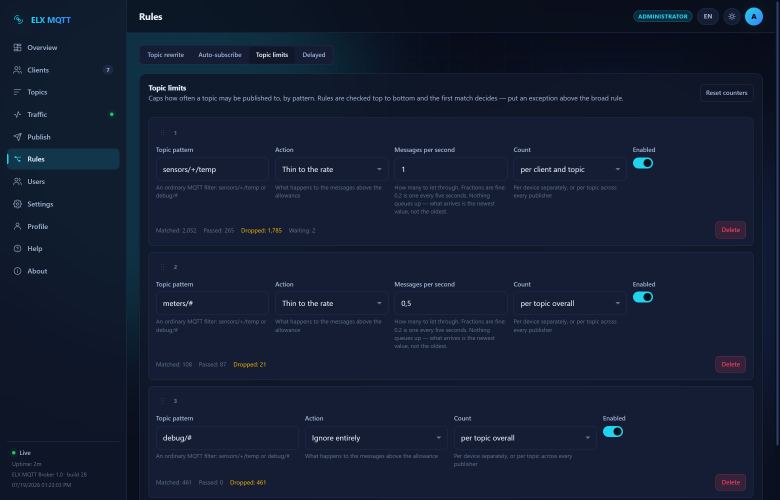
Task: Open the Ignore entirely action dropdown
Action: coord(376,438)
